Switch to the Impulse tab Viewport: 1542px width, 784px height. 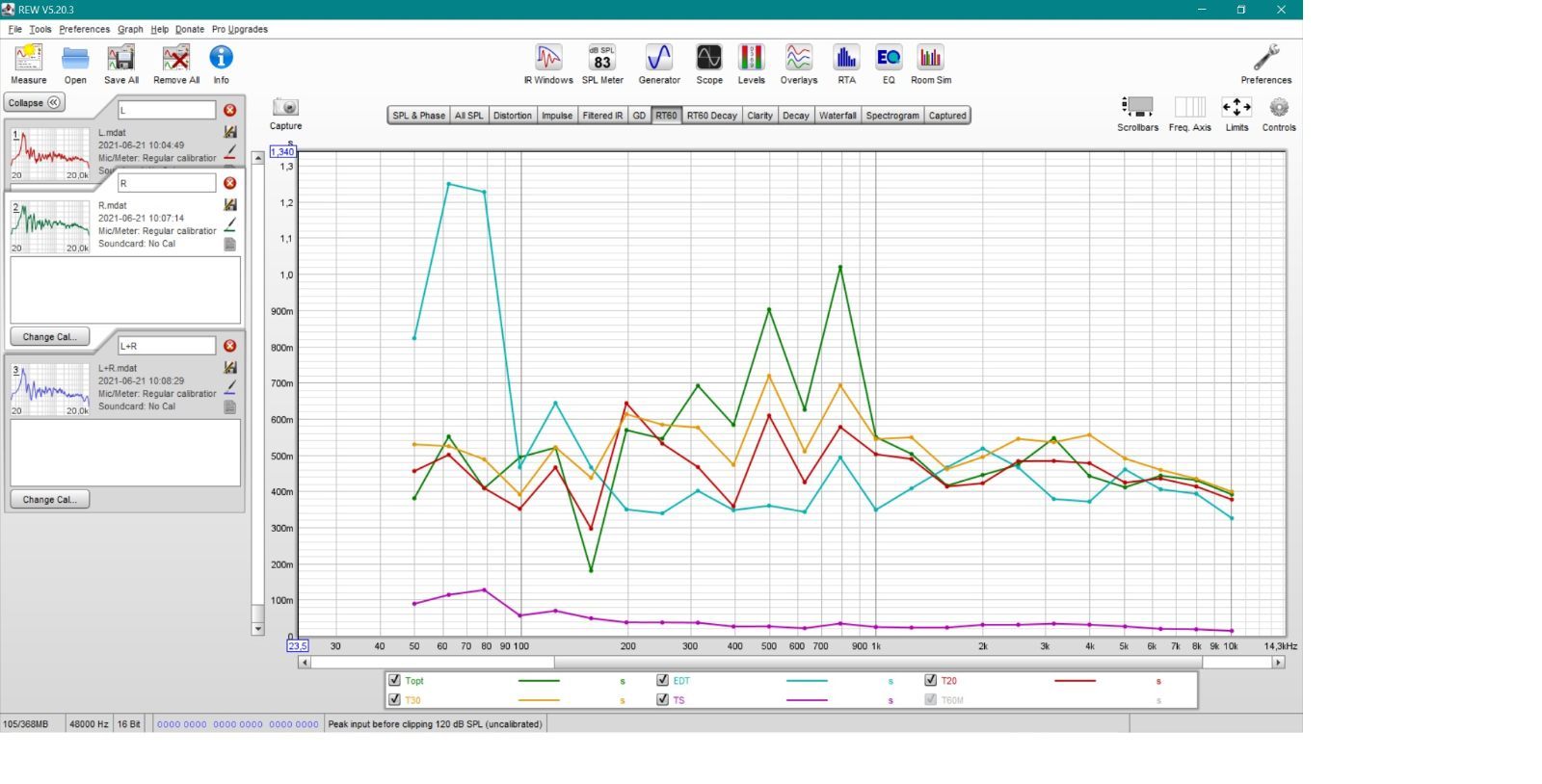click(x=557, y=116)
